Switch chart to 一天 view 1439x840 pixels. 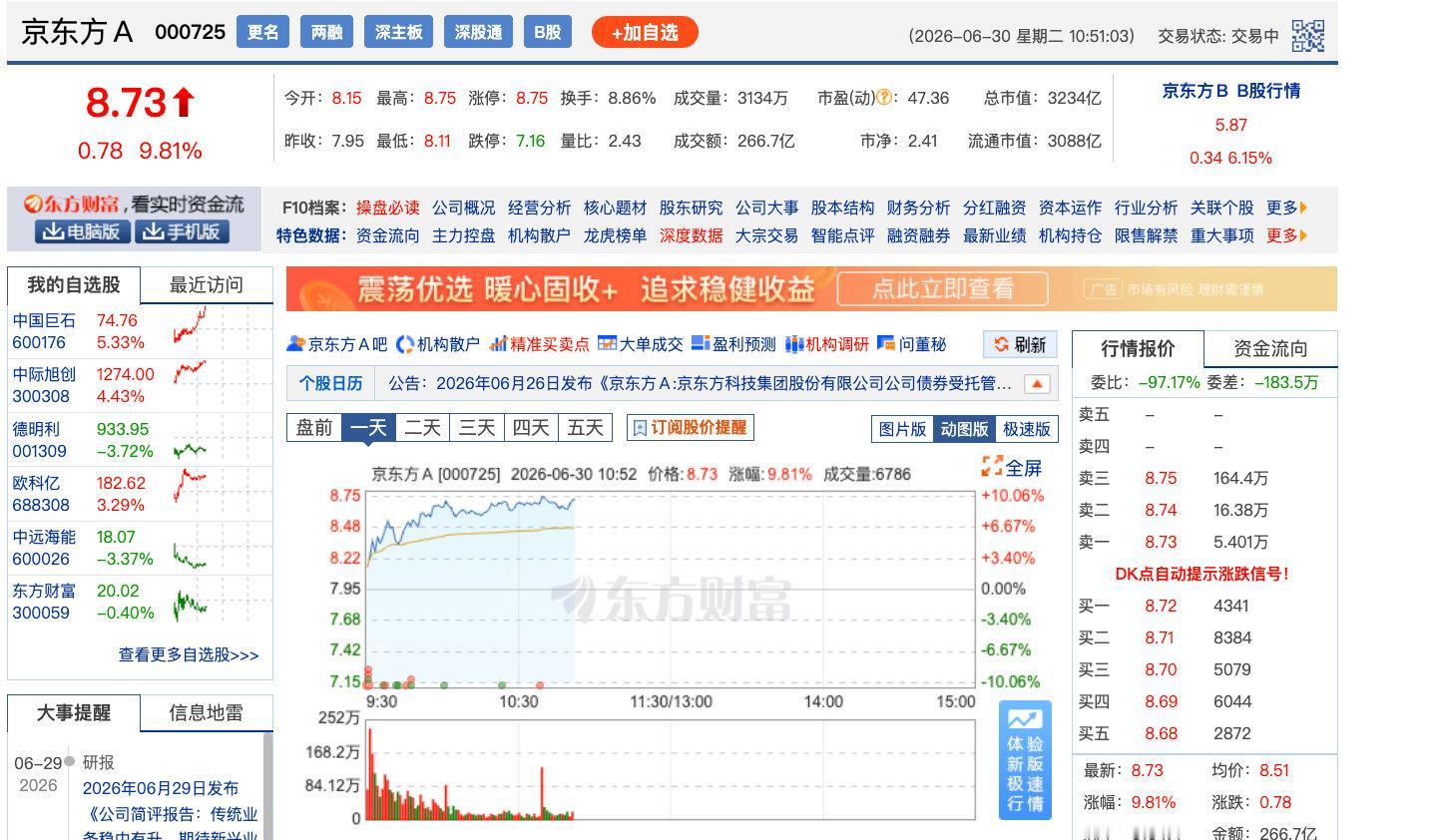click(368, 427)
